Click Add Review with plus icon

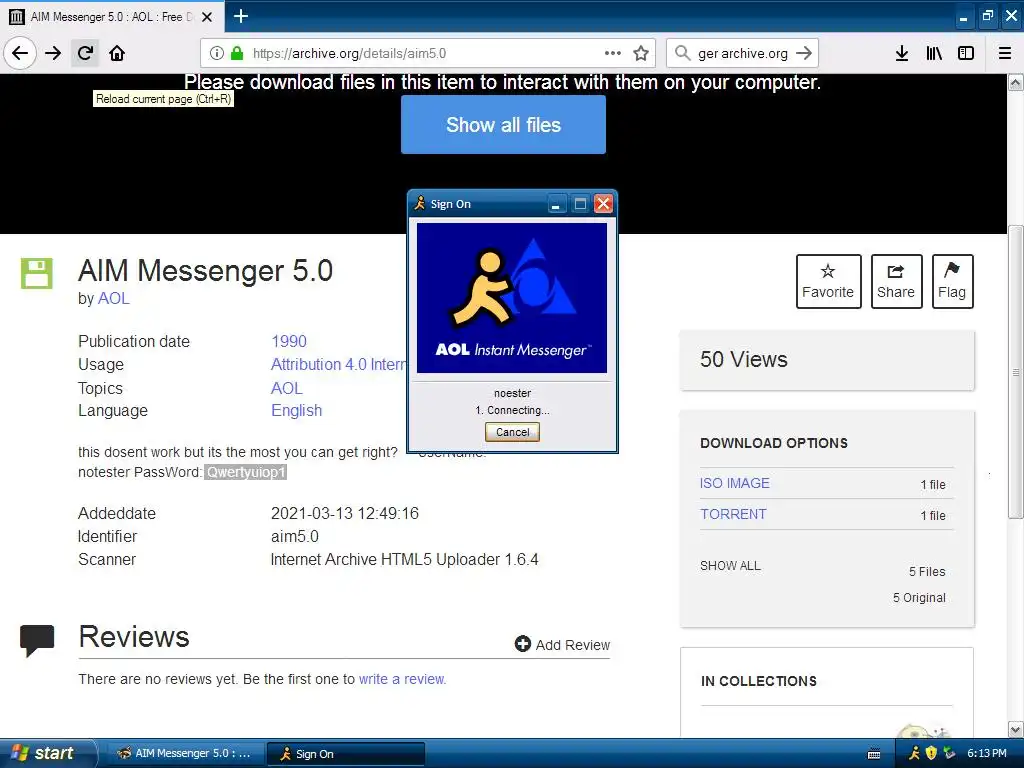[x=562, y=645]
